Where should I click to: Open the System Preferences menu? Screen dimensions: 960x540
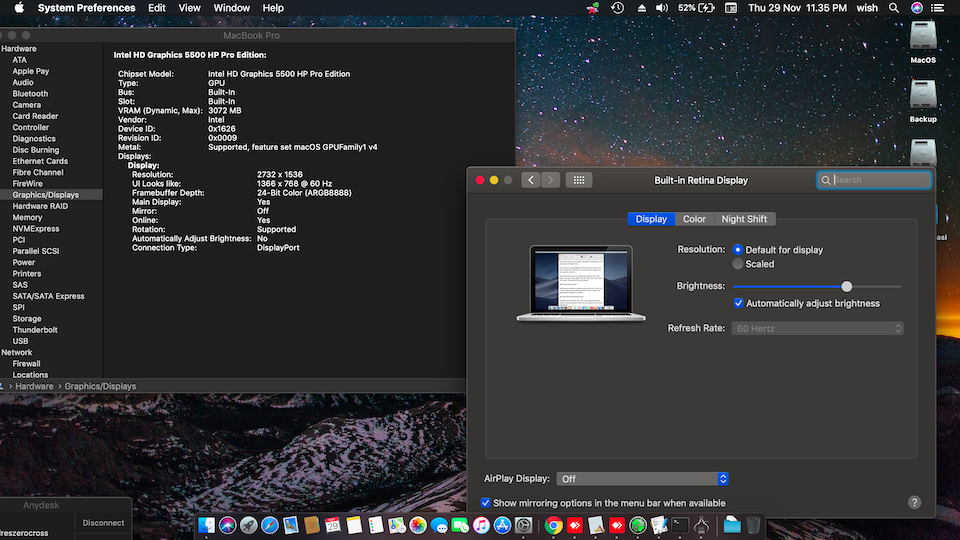pos(86,8)
